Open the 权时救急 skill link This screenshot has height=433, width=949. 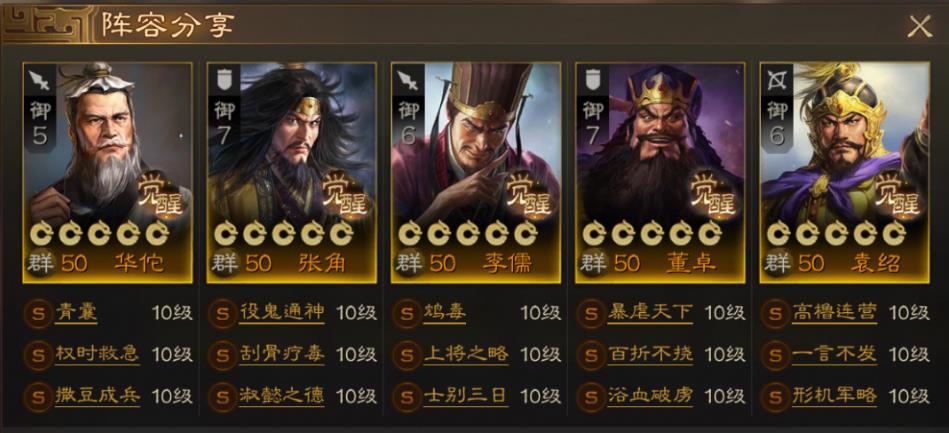tap(97, 354)
